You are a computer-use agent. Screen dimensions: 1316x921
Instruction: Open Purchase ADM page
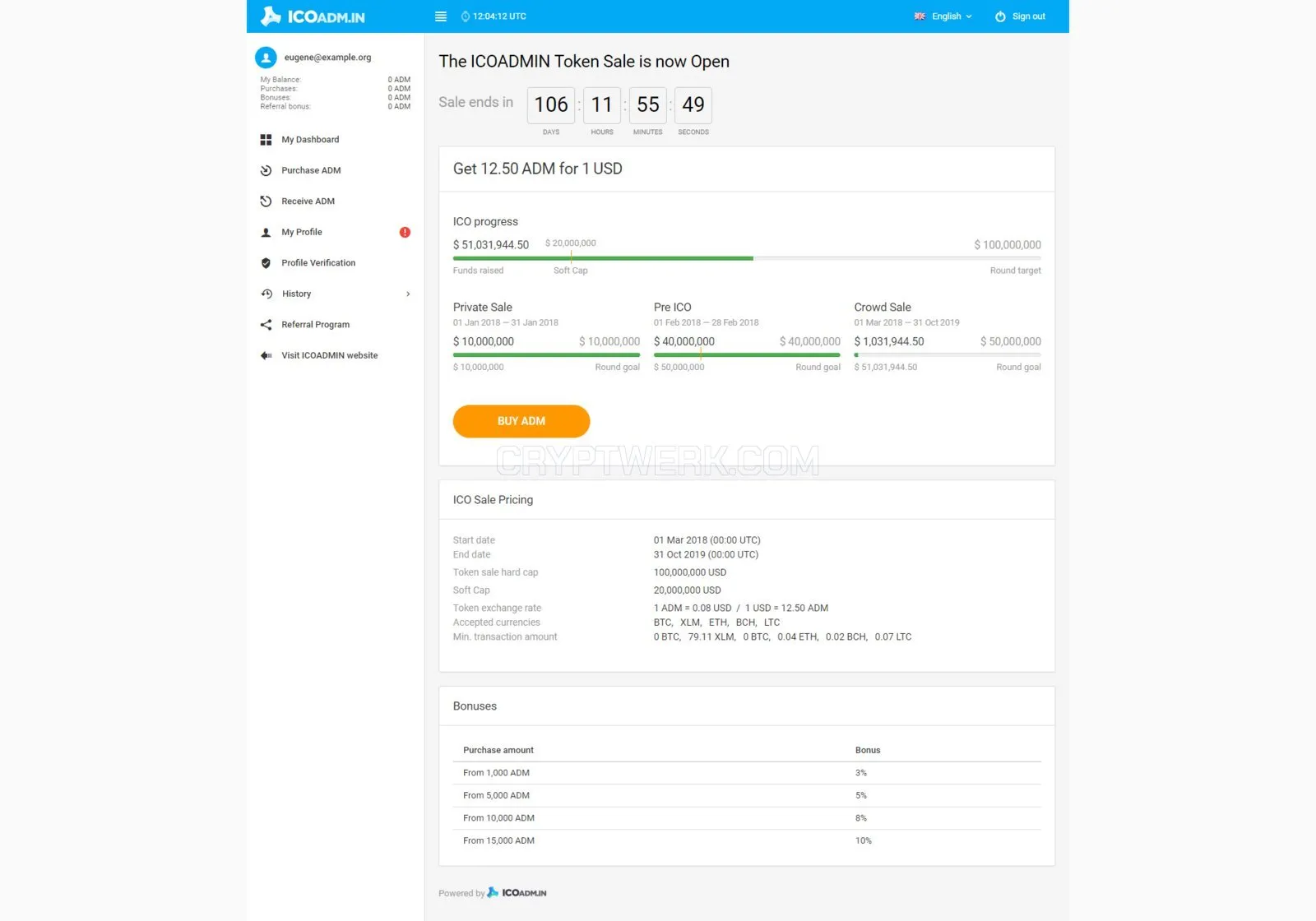(311, 170)
